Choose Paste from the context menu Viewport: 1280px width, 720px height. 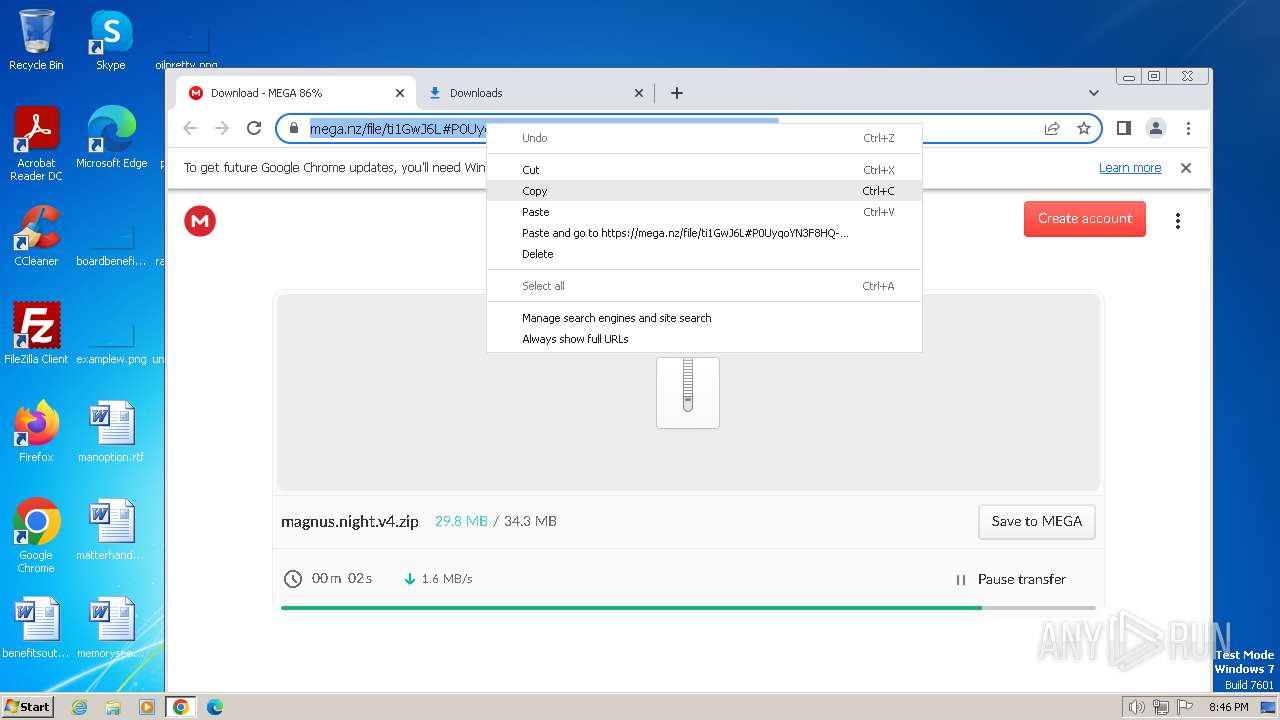point(704,212)
